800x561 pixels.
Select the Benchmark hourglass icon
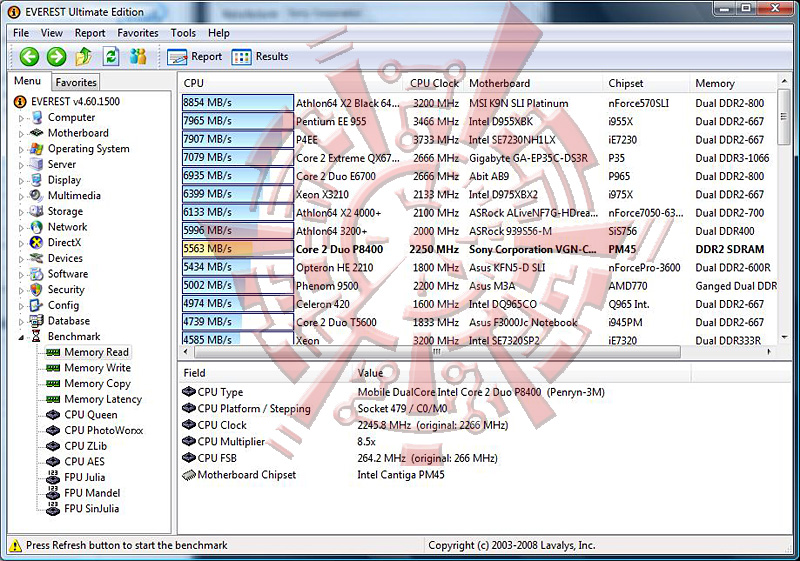(x=36, y=336)
